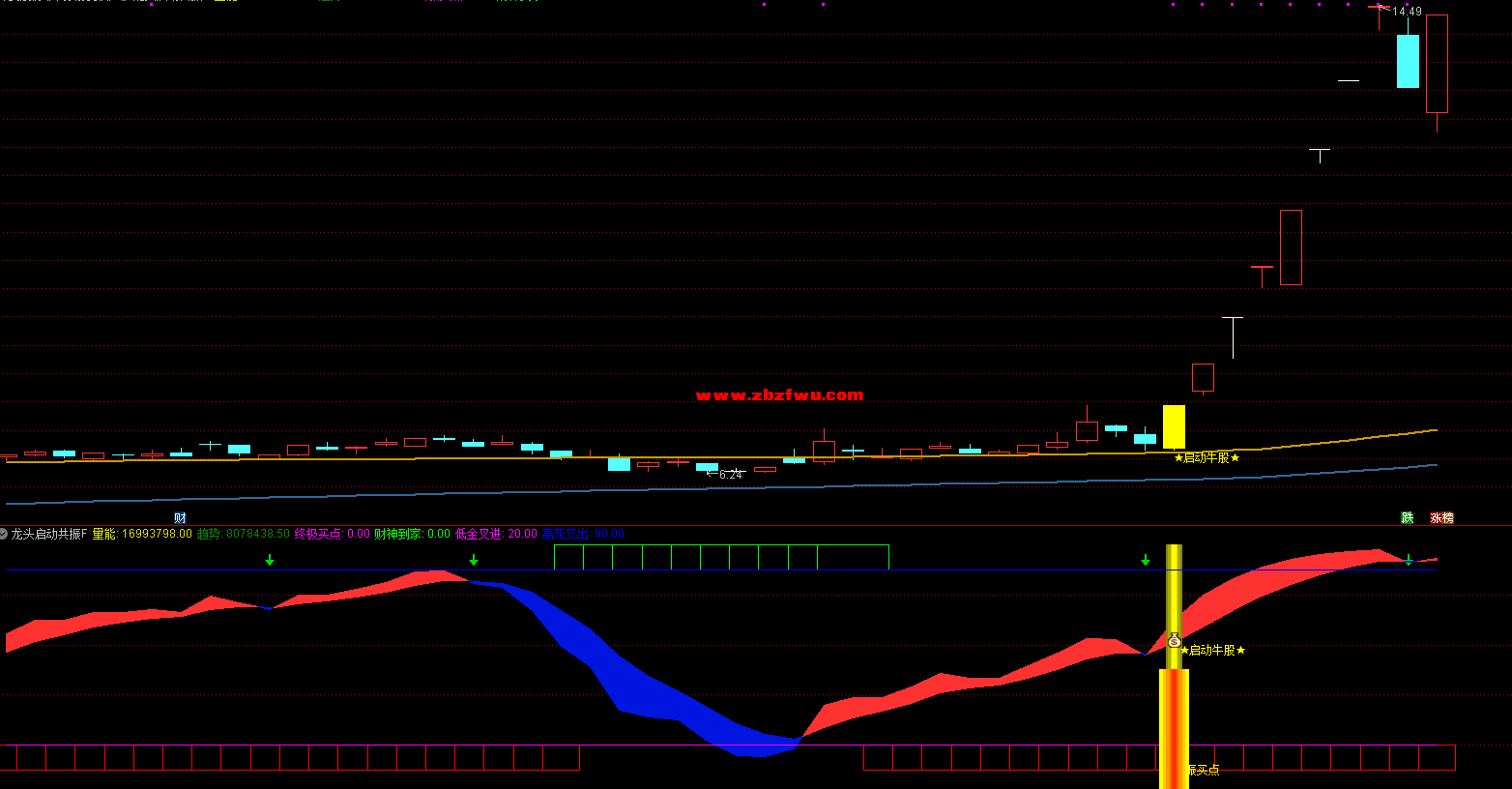This screenshot has height=789, width=1512.
Task: Click the 高死叉出 indicator label
Action: tap(583, 534)
